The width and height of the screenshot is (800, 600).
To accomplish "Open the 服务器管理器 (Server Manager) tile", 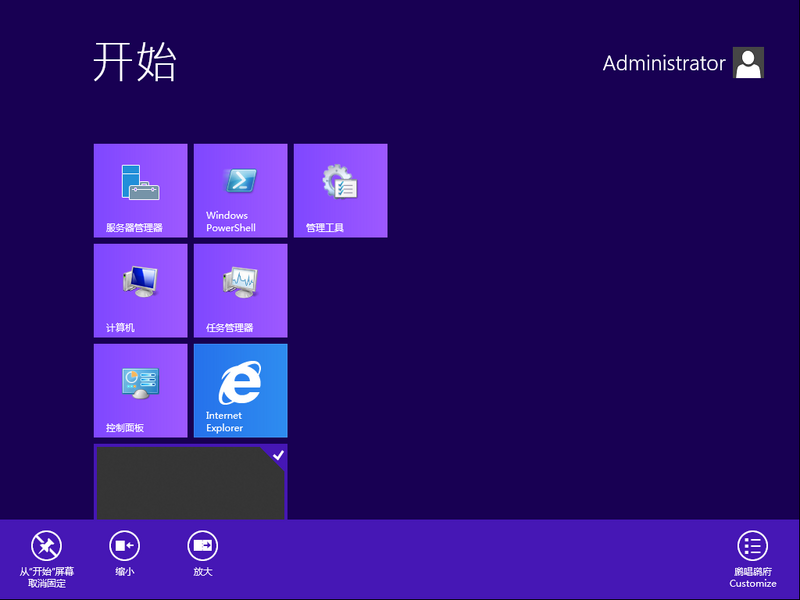I will (140, 190).
